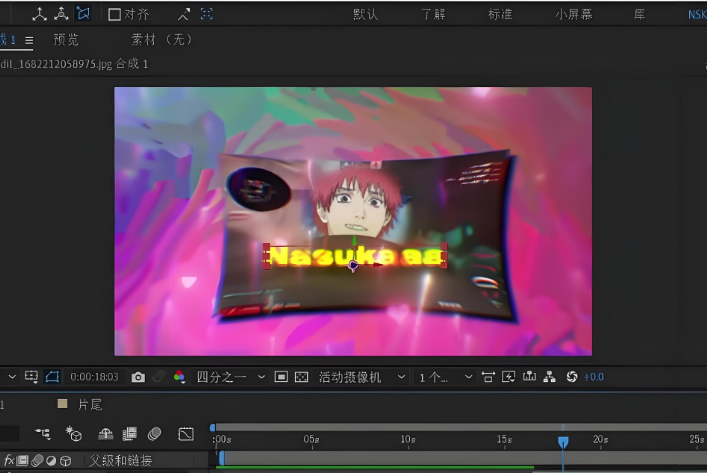Toggle the transparency grid icon

pyautogui.click(x=301, y=377)
